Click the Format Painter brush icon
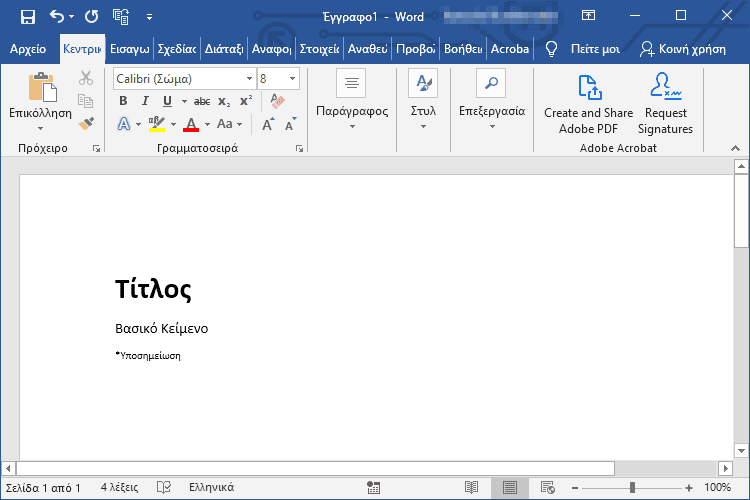 (x=86, y=124)
